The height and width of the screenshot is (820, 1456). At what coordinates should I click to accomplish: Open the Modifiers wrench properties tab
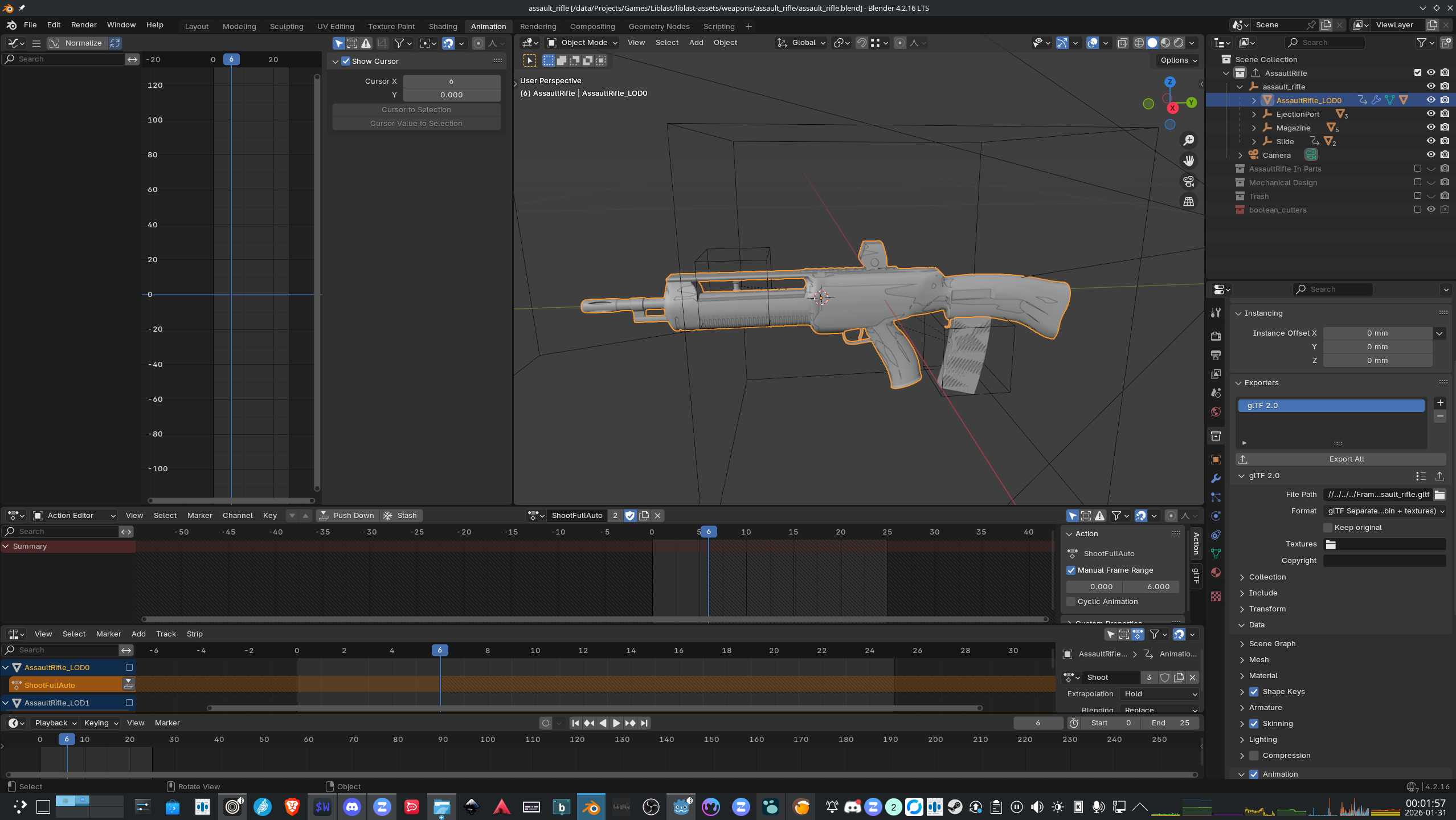[x=1216, y=478]
